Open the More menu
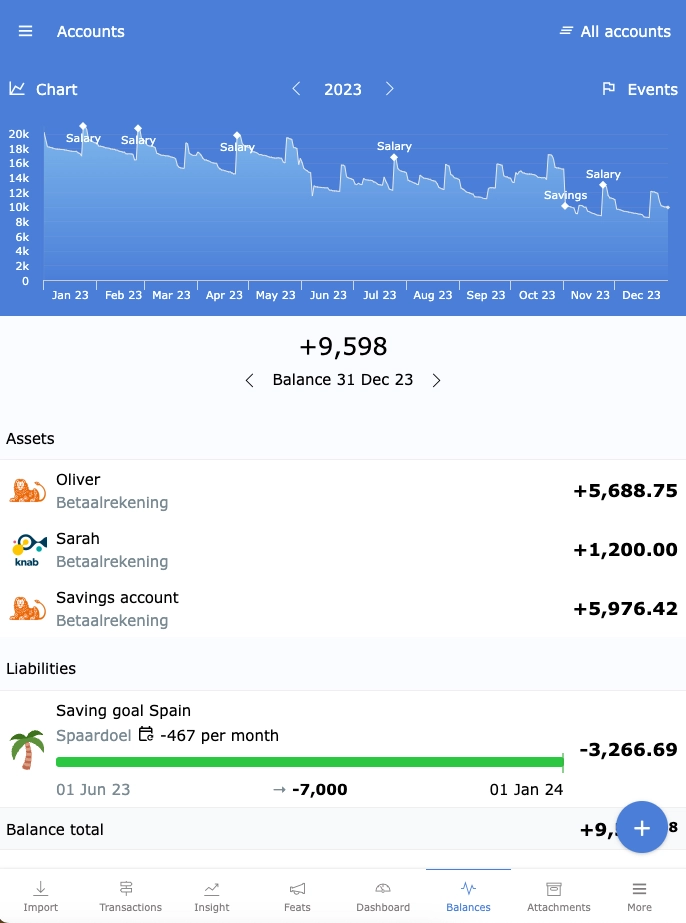The width and height of the screenshot is (686, 923). click(x=639, y=894)
